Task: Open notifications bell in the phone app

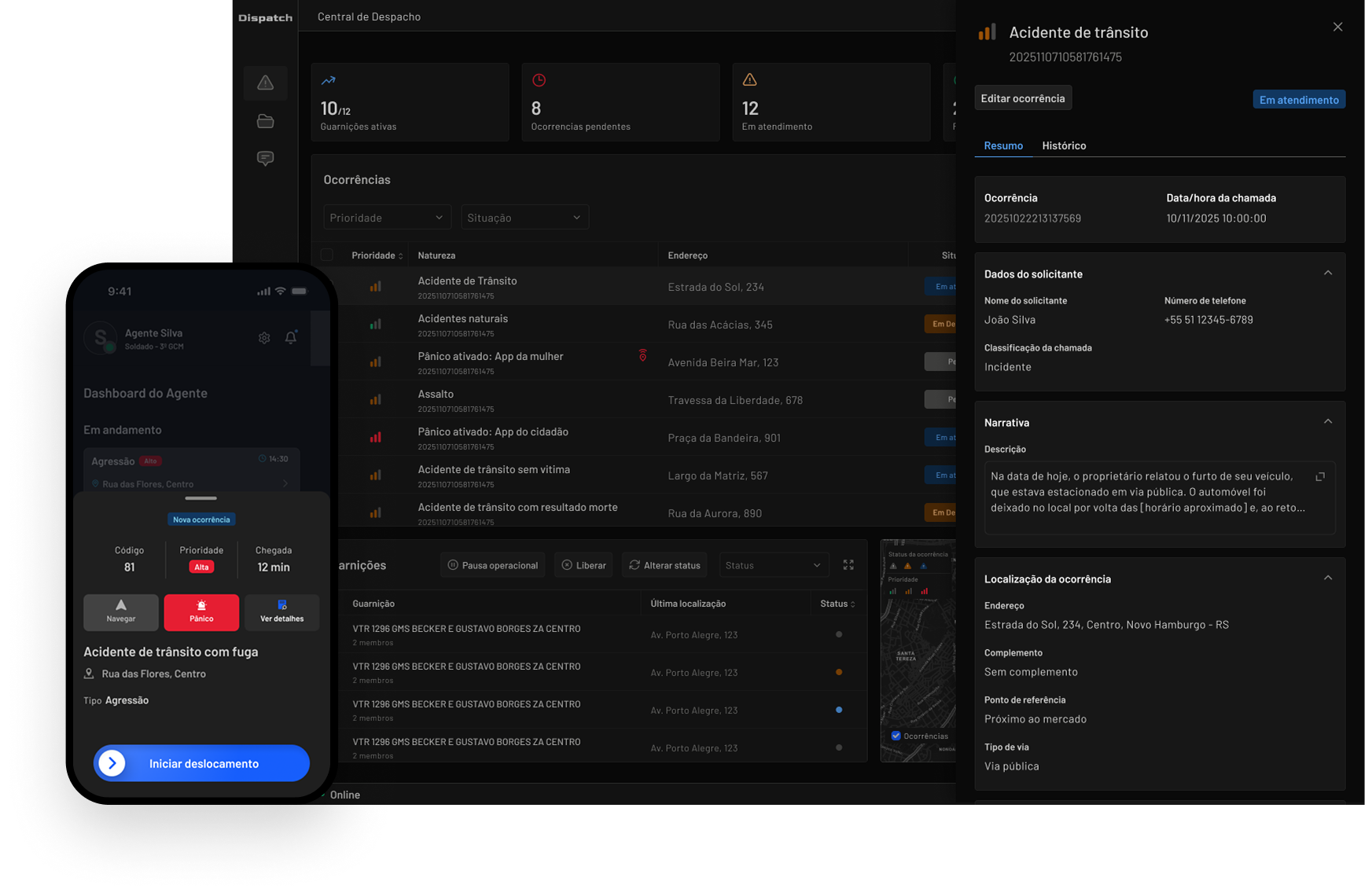Action: click(291, 337)
